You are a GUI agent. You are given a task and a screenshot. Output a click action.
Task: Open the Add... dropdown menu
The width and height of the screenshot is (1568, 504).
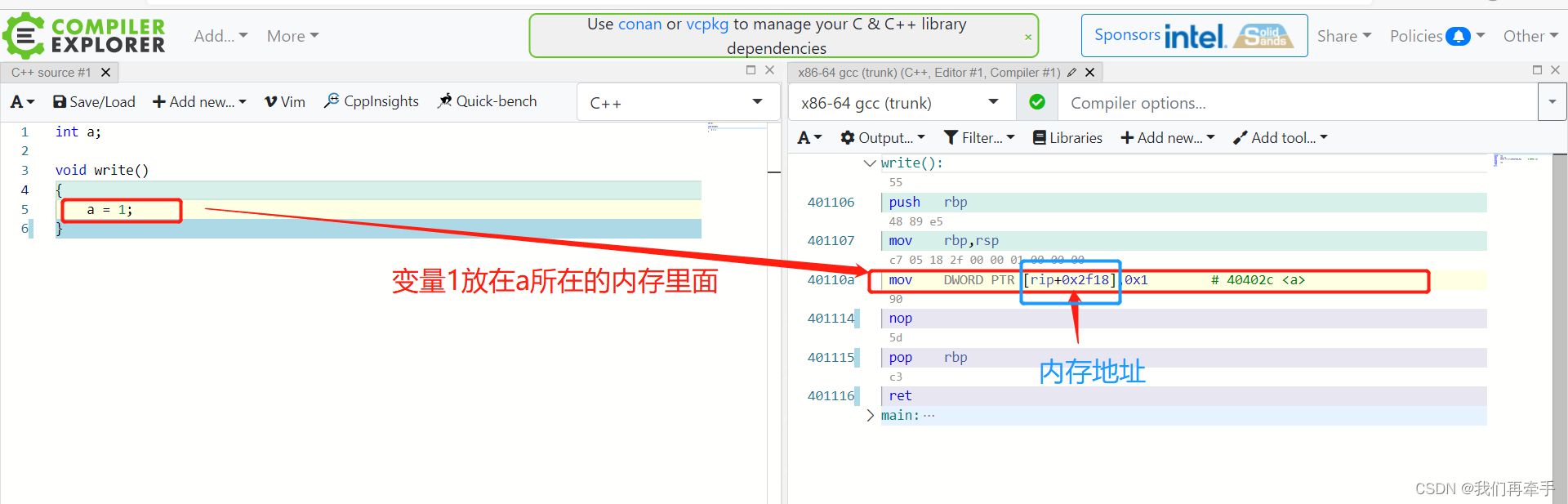[x=220, y=36]
